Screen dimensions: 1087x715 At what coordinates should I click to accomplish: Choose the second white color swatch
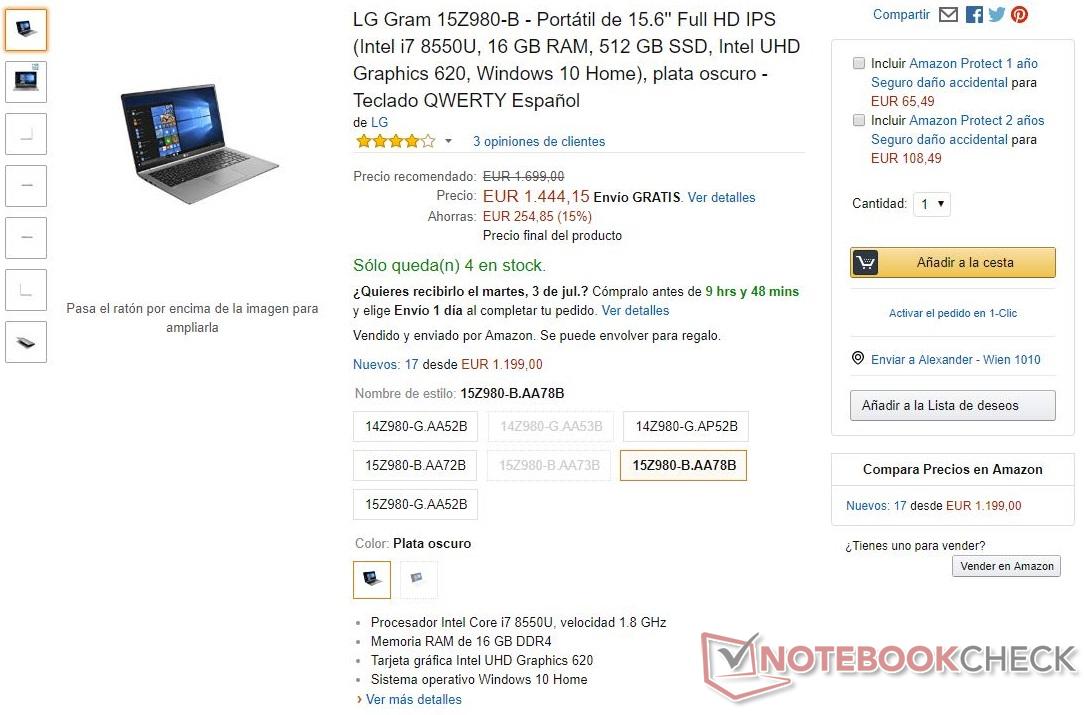pyautogui.click(x=418, y=579)
